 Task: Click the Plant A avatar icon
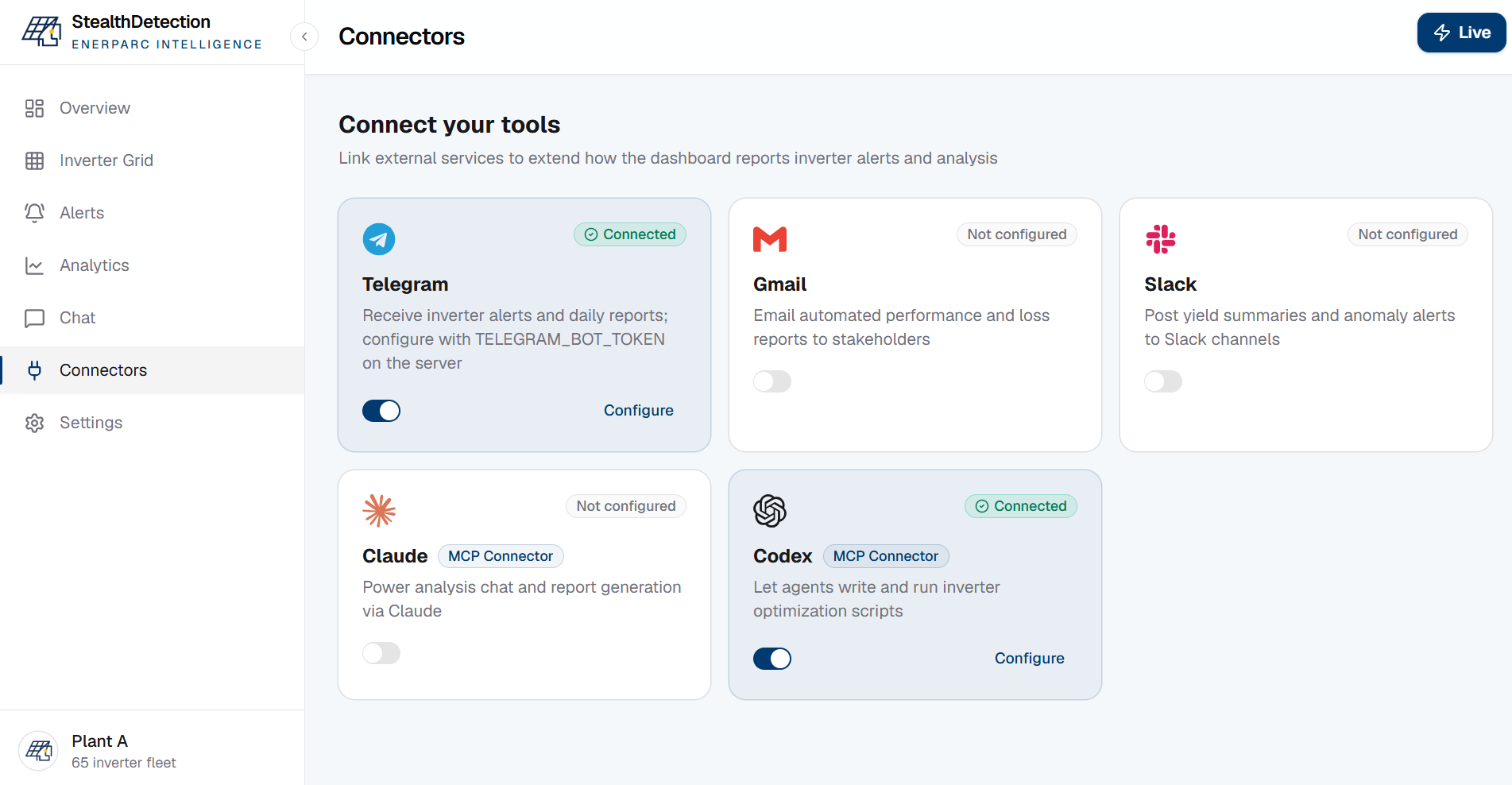(38, 751)
